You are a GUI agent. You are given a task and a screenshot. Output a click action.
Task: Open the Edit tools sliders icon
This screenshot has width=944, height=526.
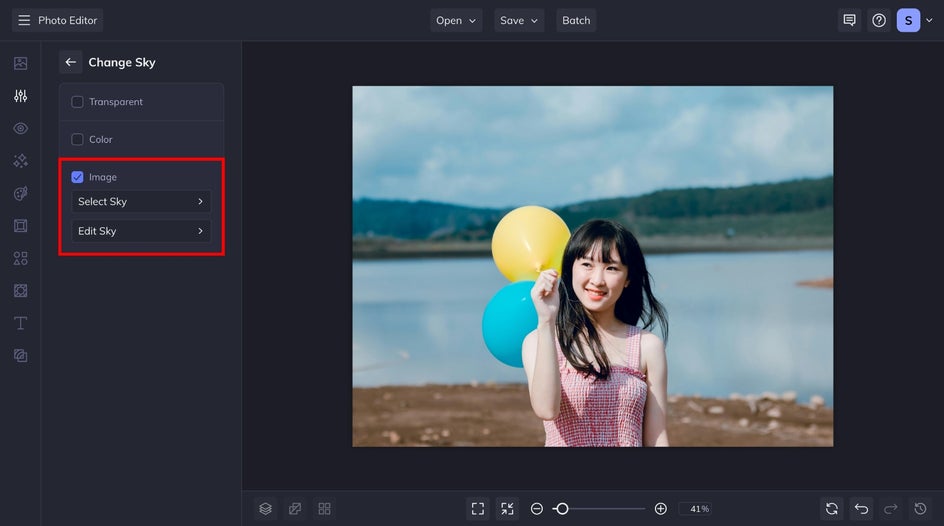click(20, 96)
